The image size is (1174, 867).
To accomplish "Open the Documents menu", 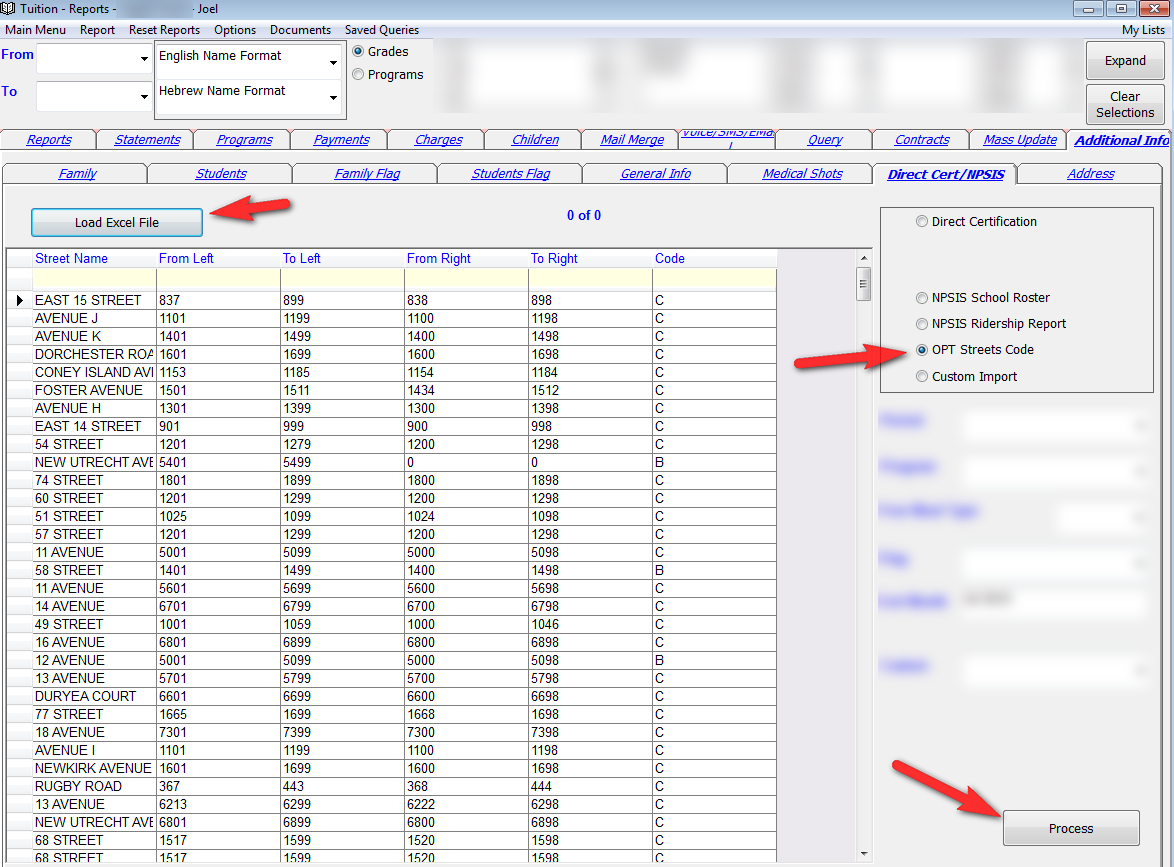I will tap(300, 30).
